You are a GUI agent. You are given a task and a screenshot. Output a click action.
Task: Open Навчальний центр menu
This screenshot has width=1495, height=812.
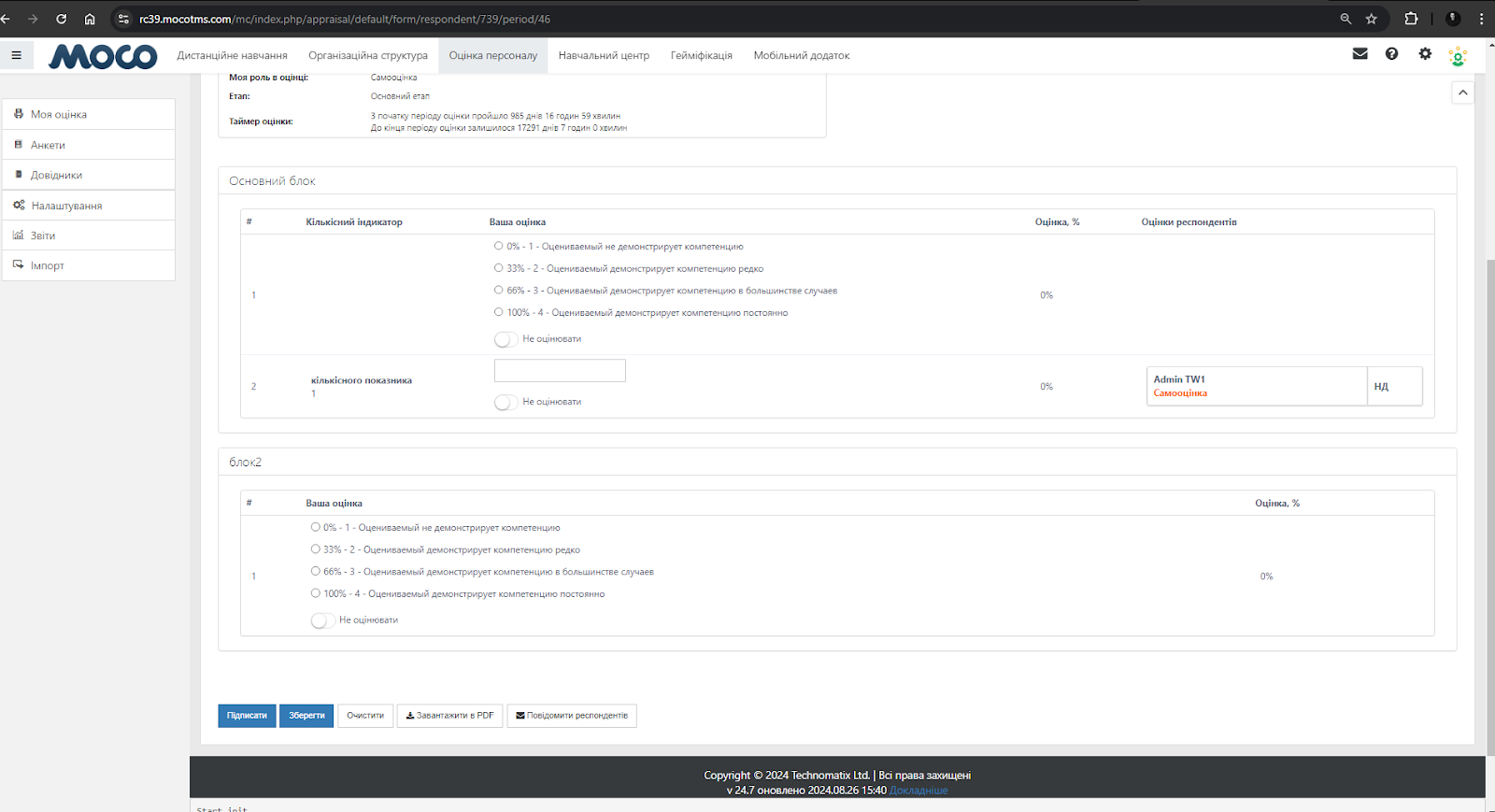coord(604,55)
